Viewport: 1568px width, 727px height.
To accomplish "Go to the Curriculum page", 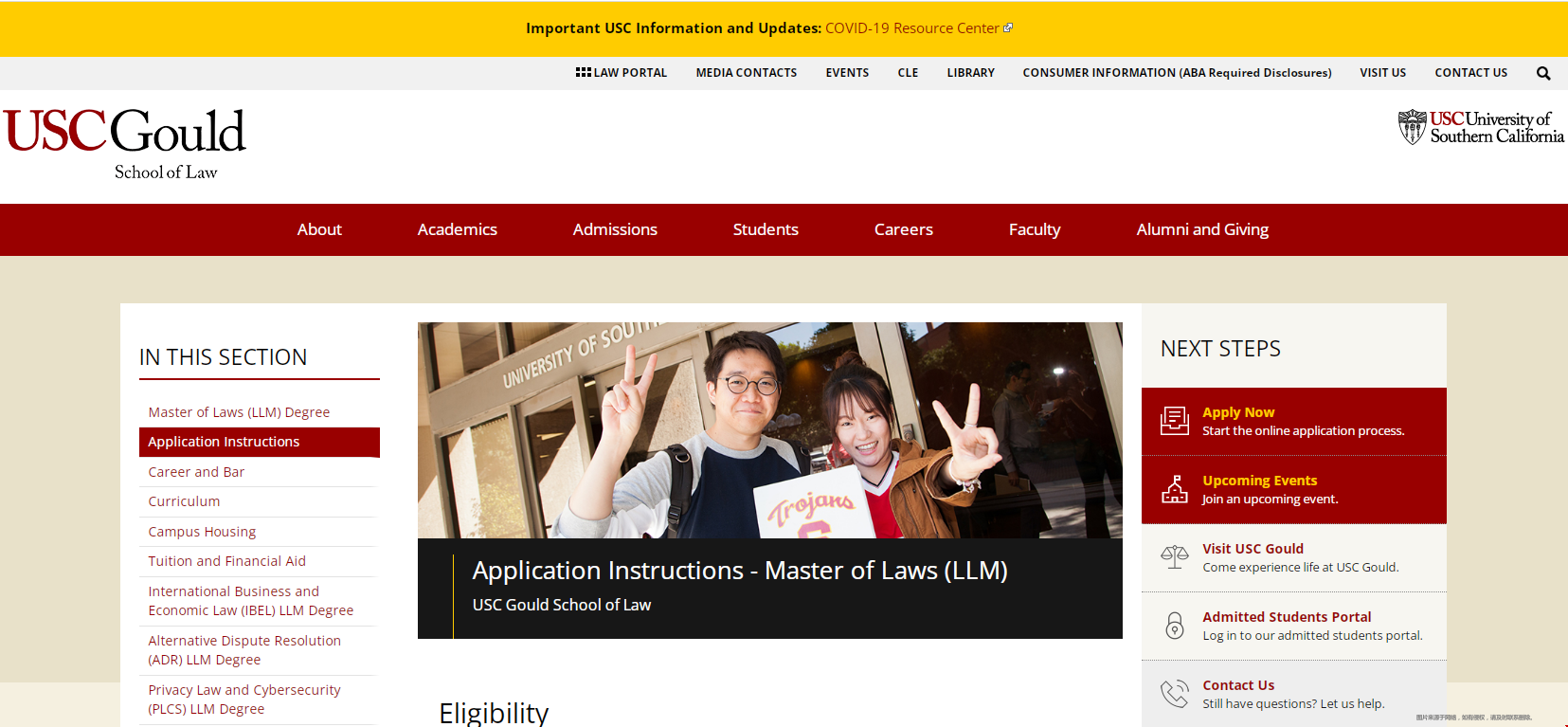I will (184, 501).
